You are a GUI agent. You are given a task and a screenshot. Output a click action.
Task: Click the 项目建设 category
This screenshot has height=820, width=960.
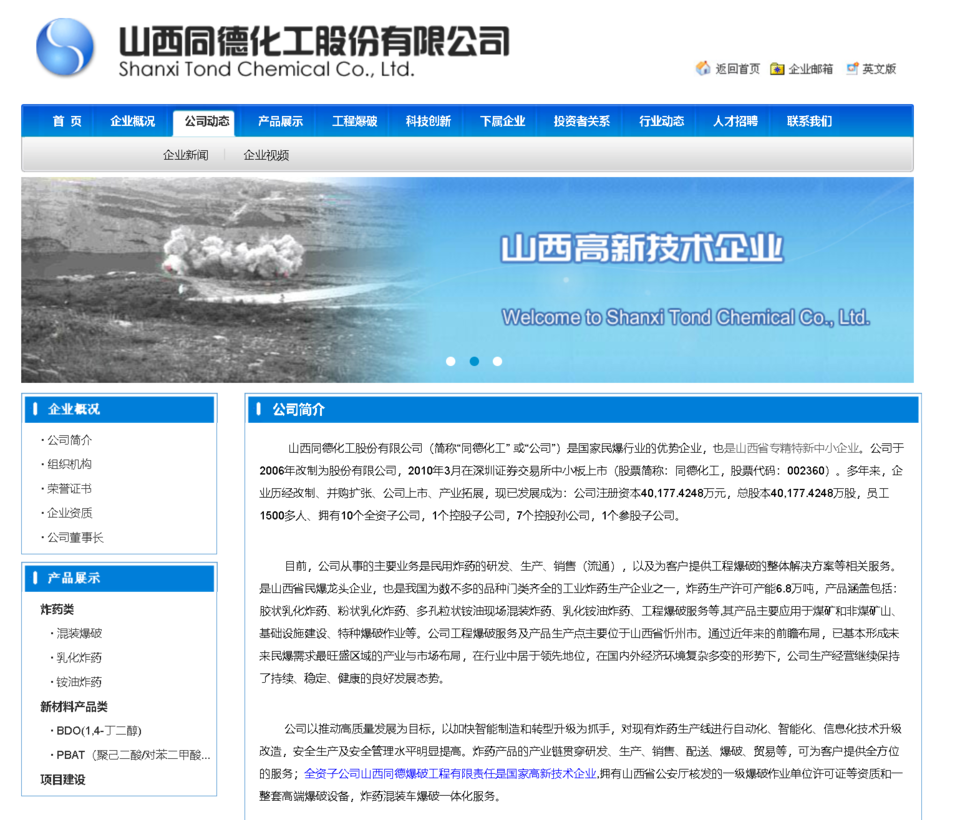pos(62,780)
